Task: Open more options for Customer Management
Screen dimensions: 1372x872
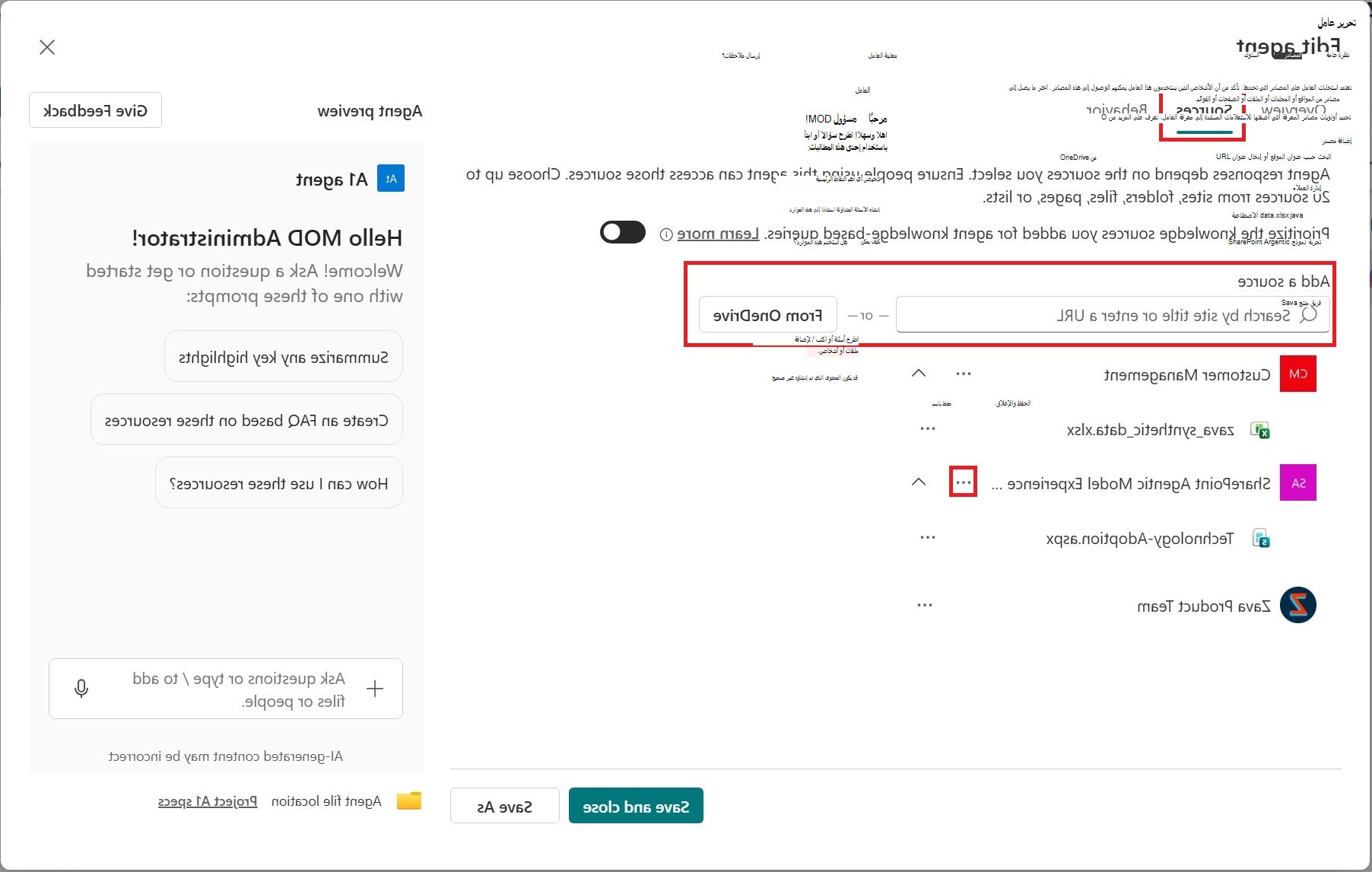Action: pyautogui.click(x=964, y=374)
